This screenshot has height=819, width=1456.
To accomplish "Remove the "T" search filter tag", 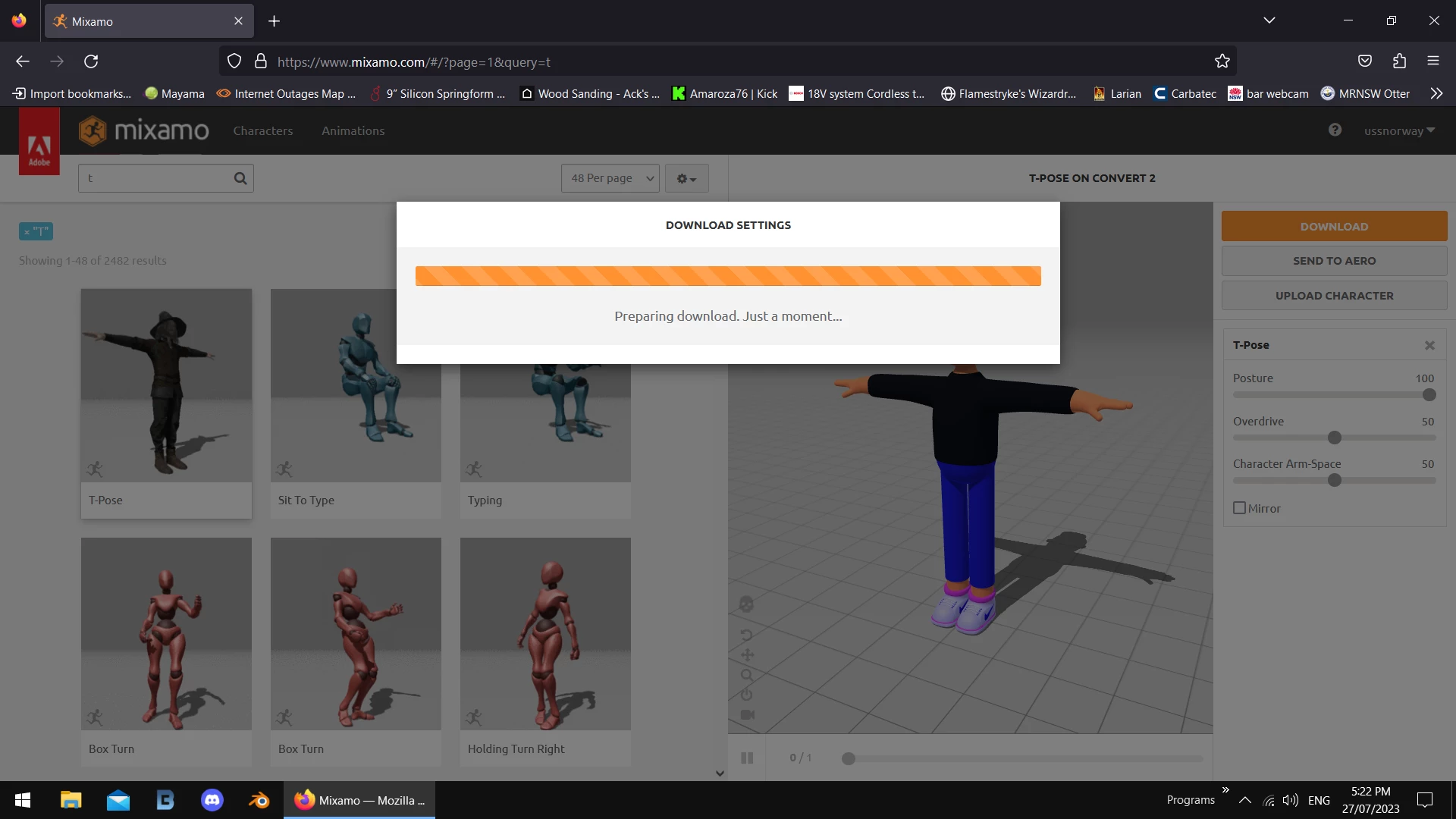I will 27,232.
